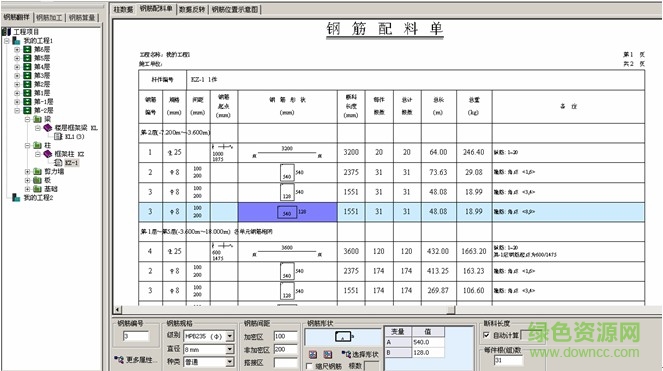Click the 第6层 floor icon
The width and height of the screenshot is (663, 371).
pos(27,49)
